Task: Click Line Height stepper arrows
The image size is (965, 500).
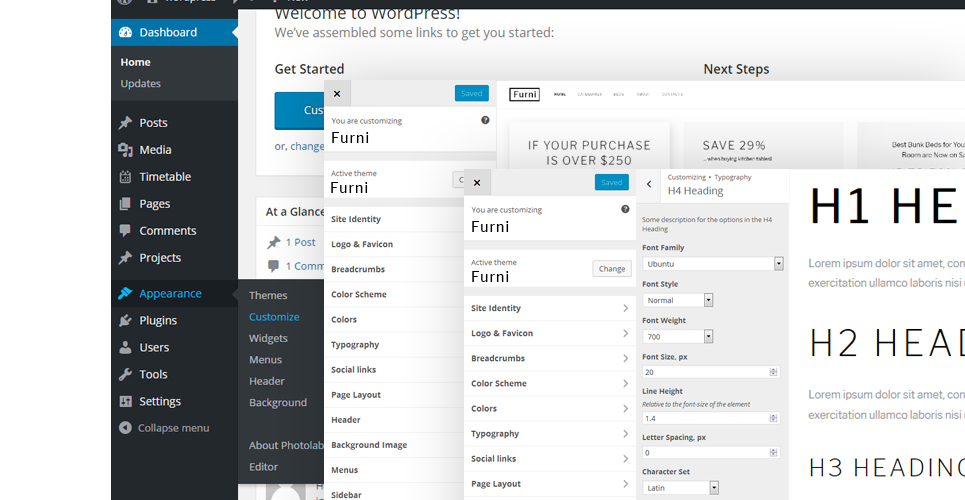Action: (x=774, y=418)
